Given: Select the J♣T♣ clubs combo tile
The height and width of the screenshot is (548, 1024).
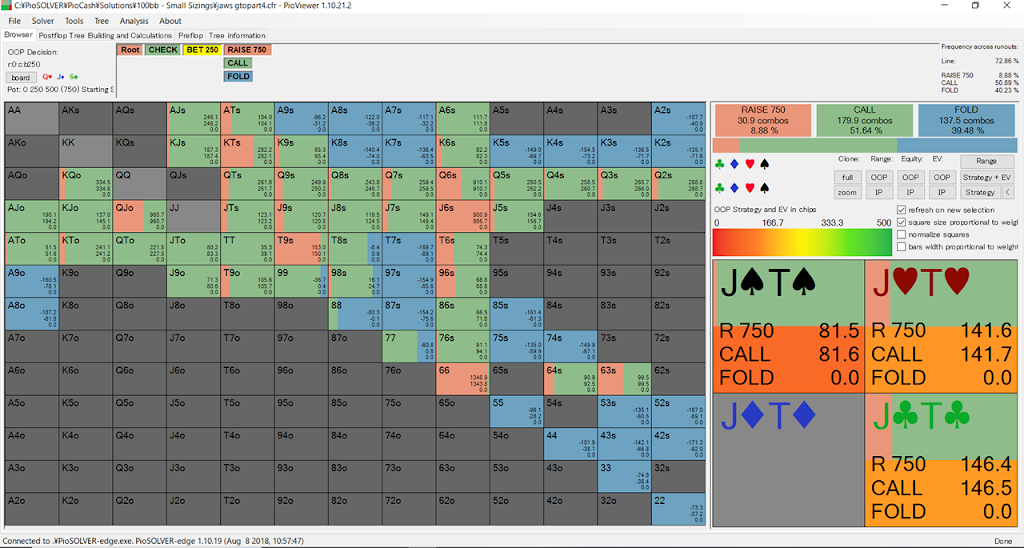Looking at the screenshot, I should [x=941, y=460].
